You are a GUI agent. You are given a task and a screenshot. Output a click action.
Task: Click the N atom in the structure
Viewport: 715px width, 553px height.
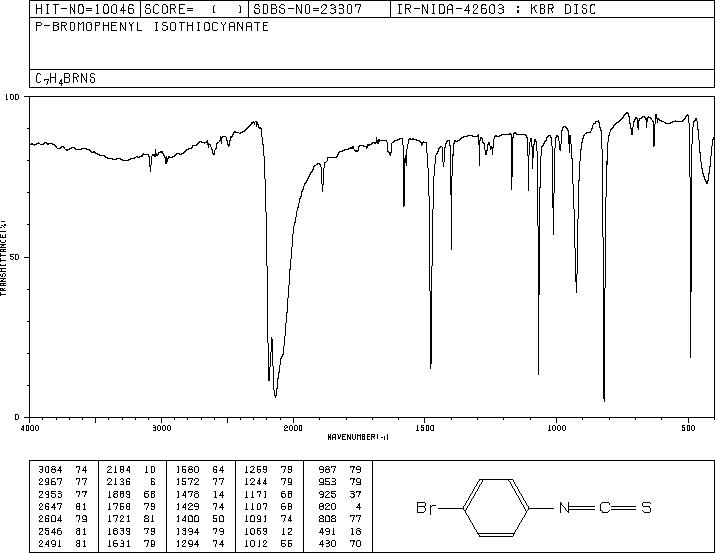coord(564,507)
